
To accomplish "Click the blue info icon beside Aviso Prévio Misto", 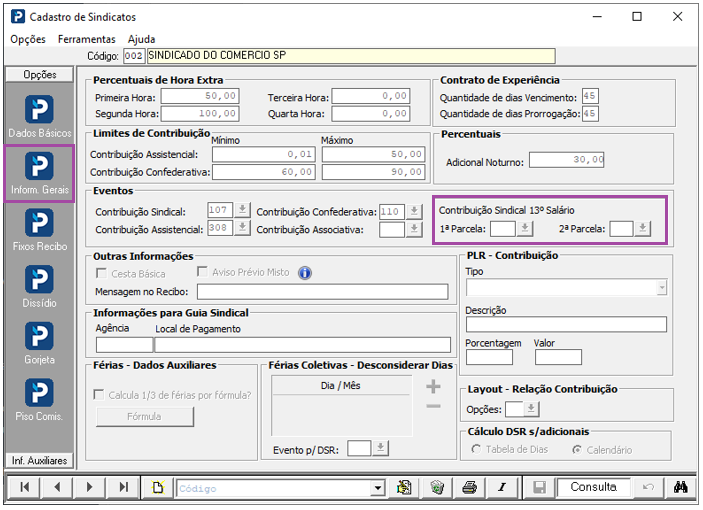I will 305,273.
